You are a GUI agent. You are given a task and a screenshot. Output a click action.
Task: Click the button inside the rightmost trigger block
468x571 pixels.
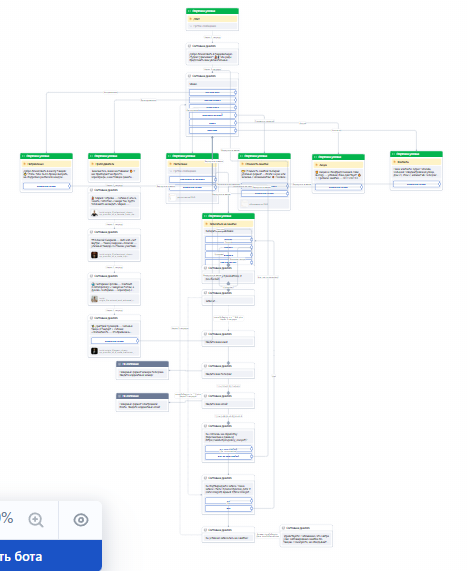pos(416,184)
